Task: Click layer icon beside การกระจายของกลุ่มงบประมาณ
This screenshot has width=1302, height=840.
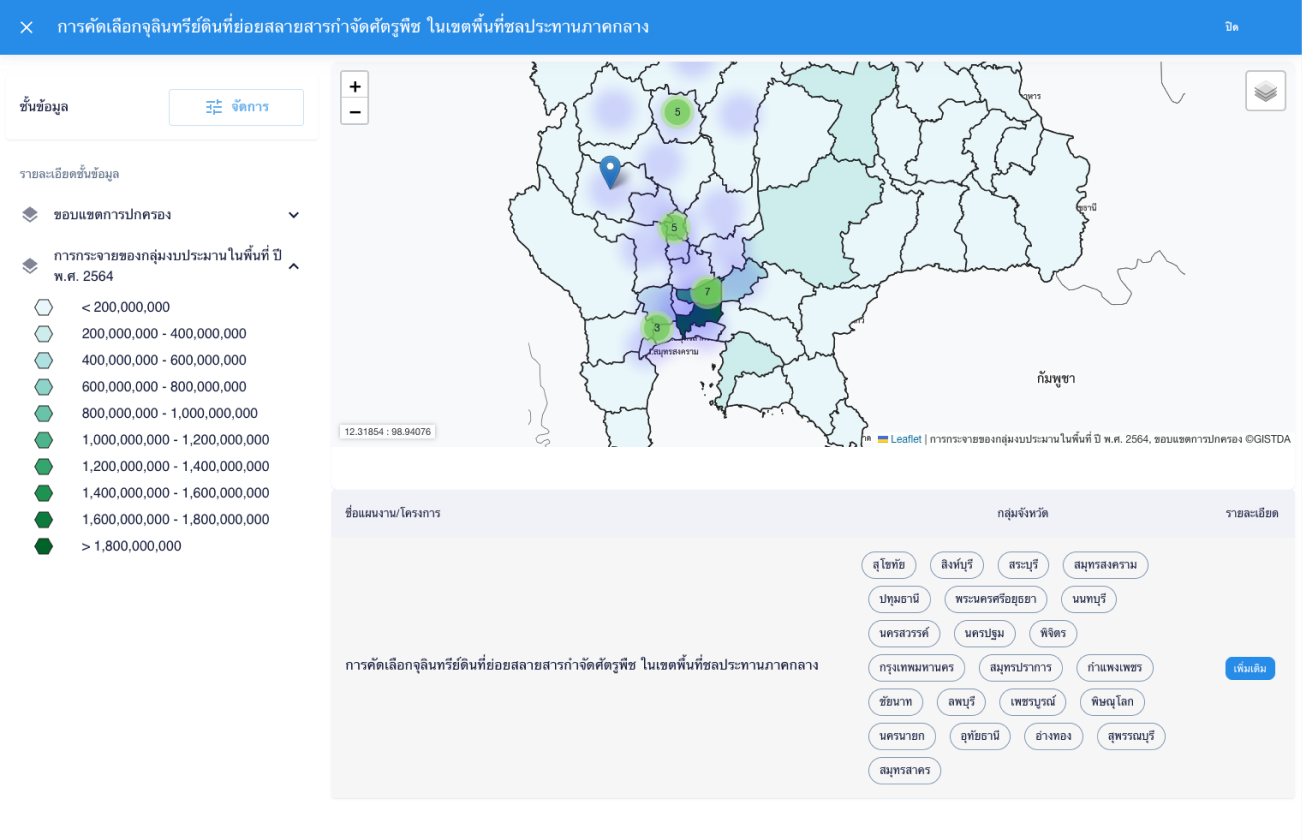Action: point(30,266)
